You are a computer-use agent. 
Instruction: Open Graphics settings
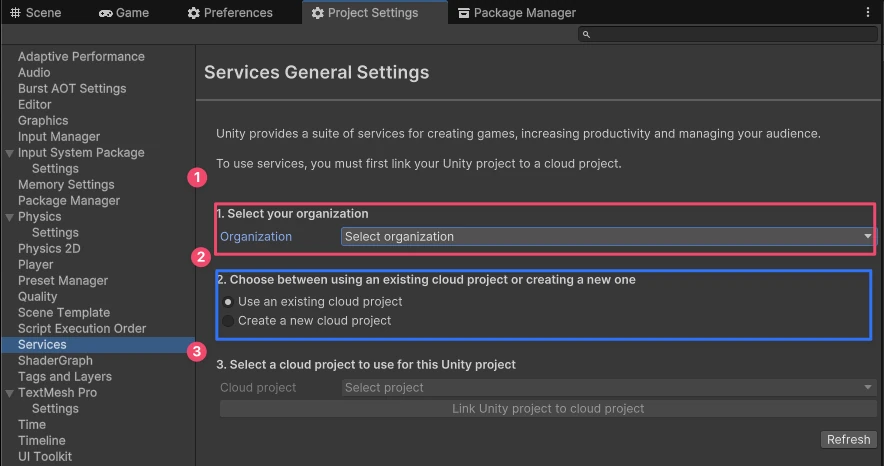[x=43, y=121]
